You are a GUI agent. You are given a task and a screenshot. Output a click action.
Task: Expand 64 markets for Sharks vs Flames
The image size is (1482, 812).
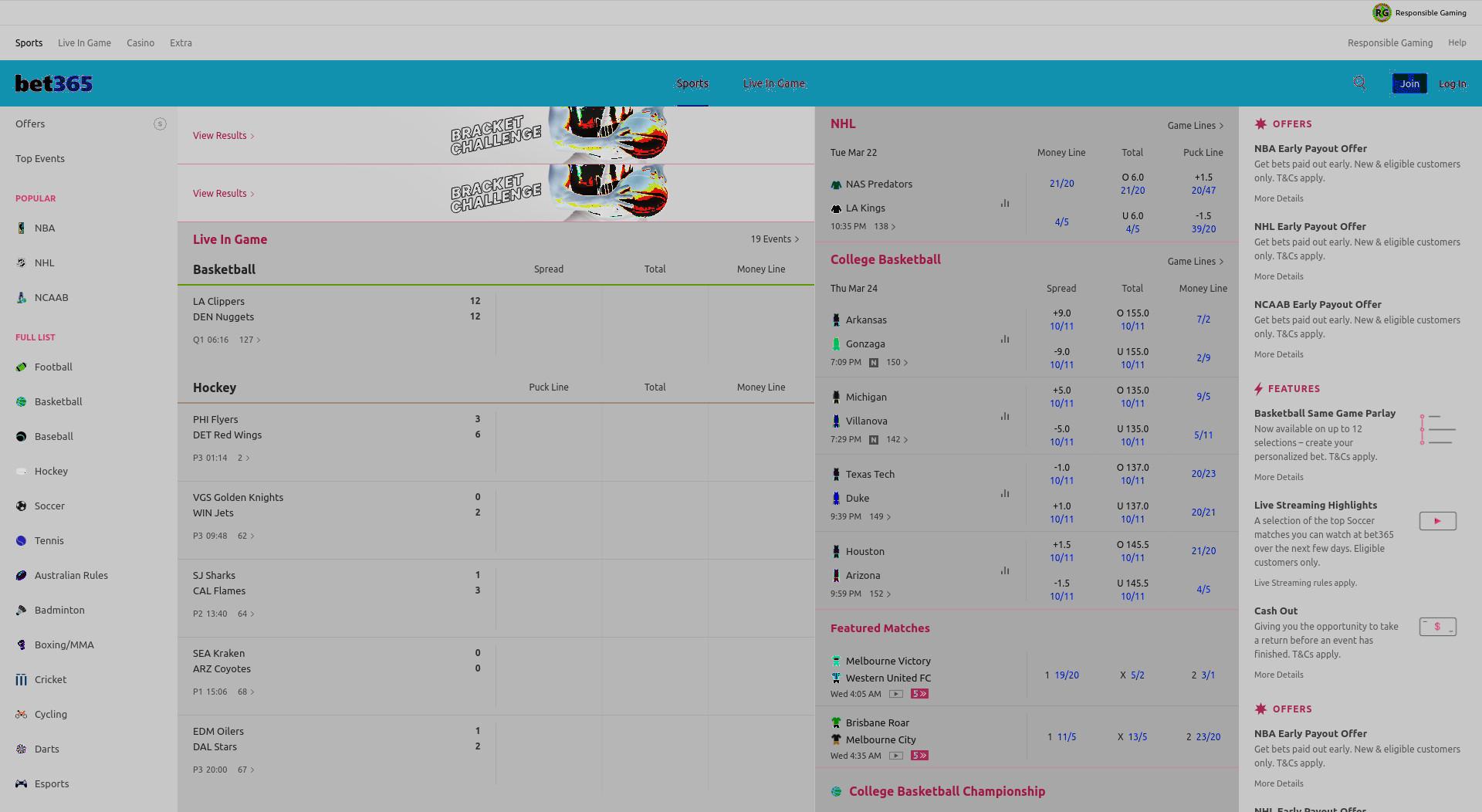246,614
